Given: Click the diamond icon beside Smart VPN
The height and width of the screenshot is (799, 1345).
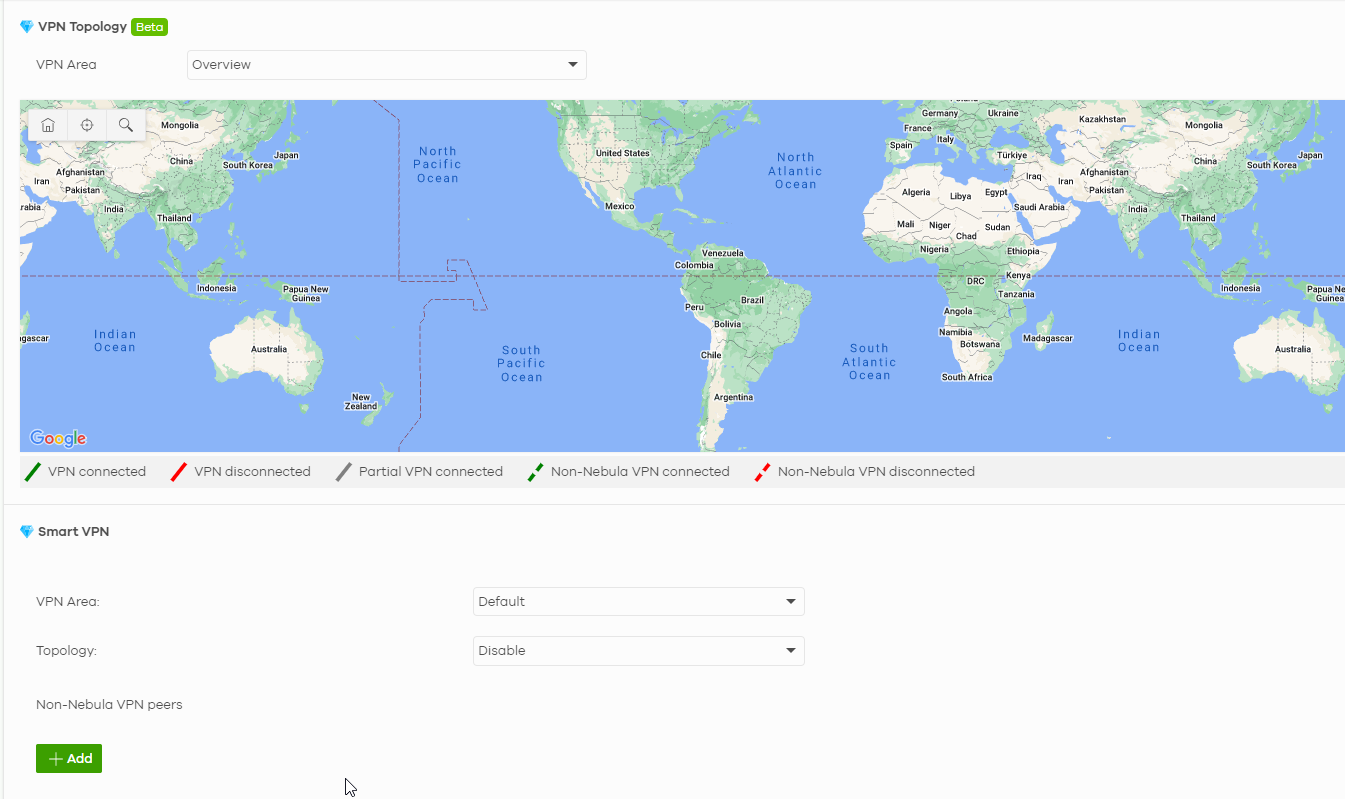Looking at the screenshot, I should (27, 532).
